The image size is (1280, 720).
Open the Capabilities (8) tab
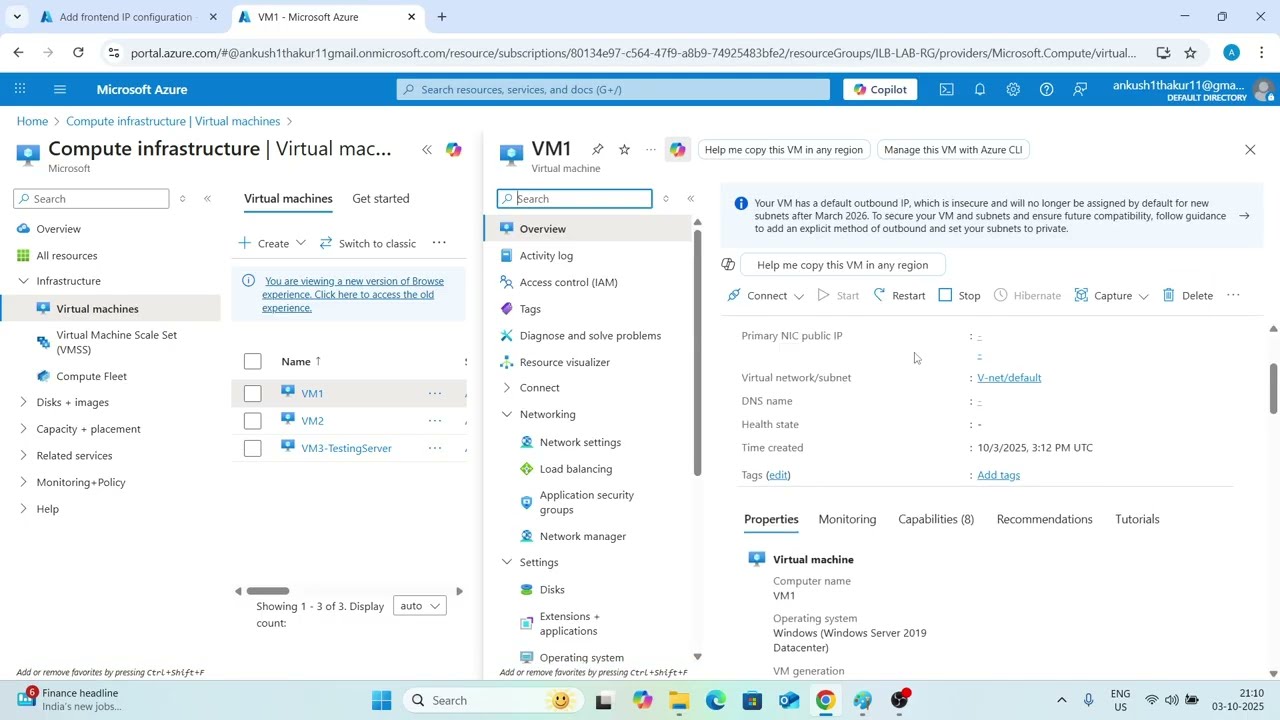tap(936, 519)
